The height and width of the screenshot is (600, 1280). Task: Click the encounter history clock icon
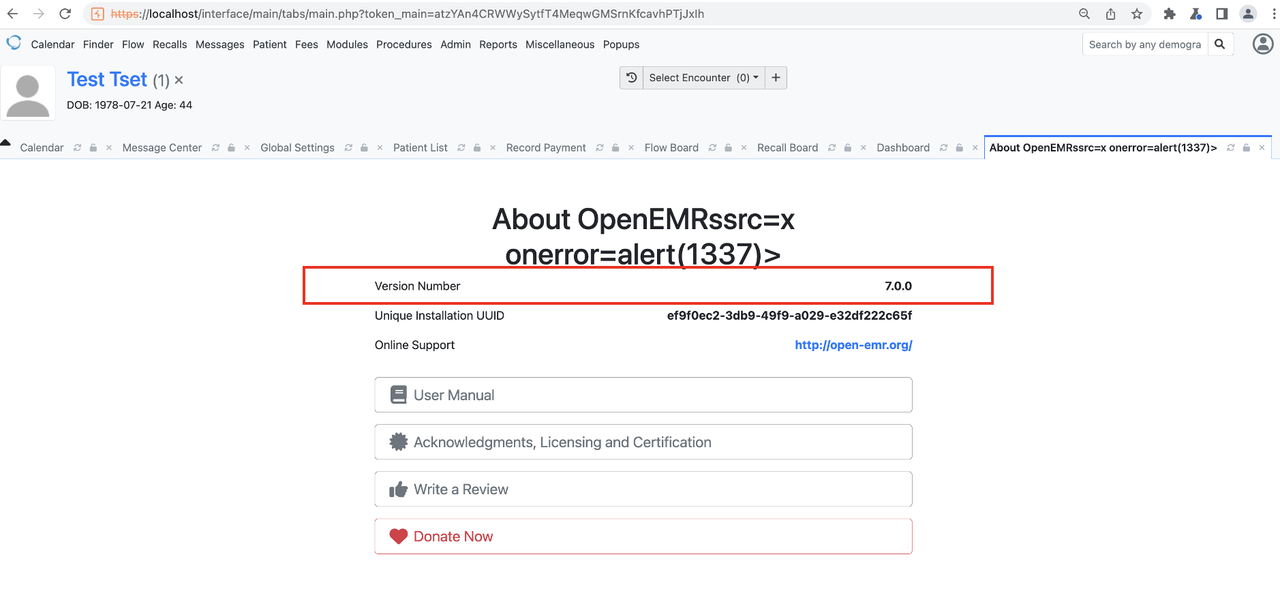631,77
